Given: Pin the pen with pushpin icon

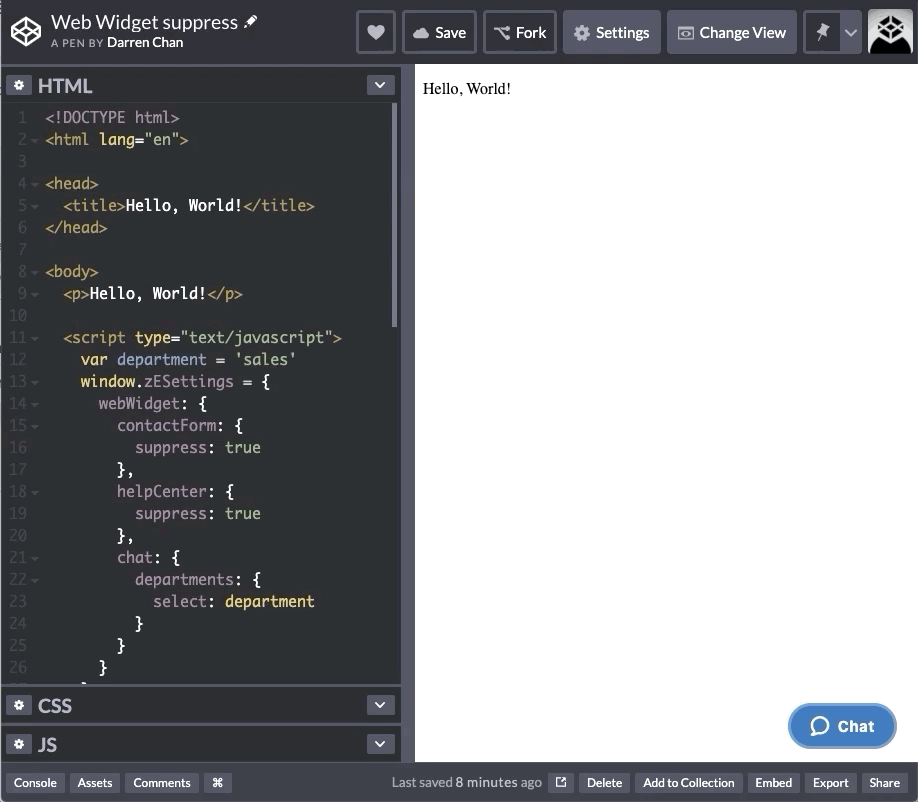Looking at the screenshot, I should coord(823,32).
